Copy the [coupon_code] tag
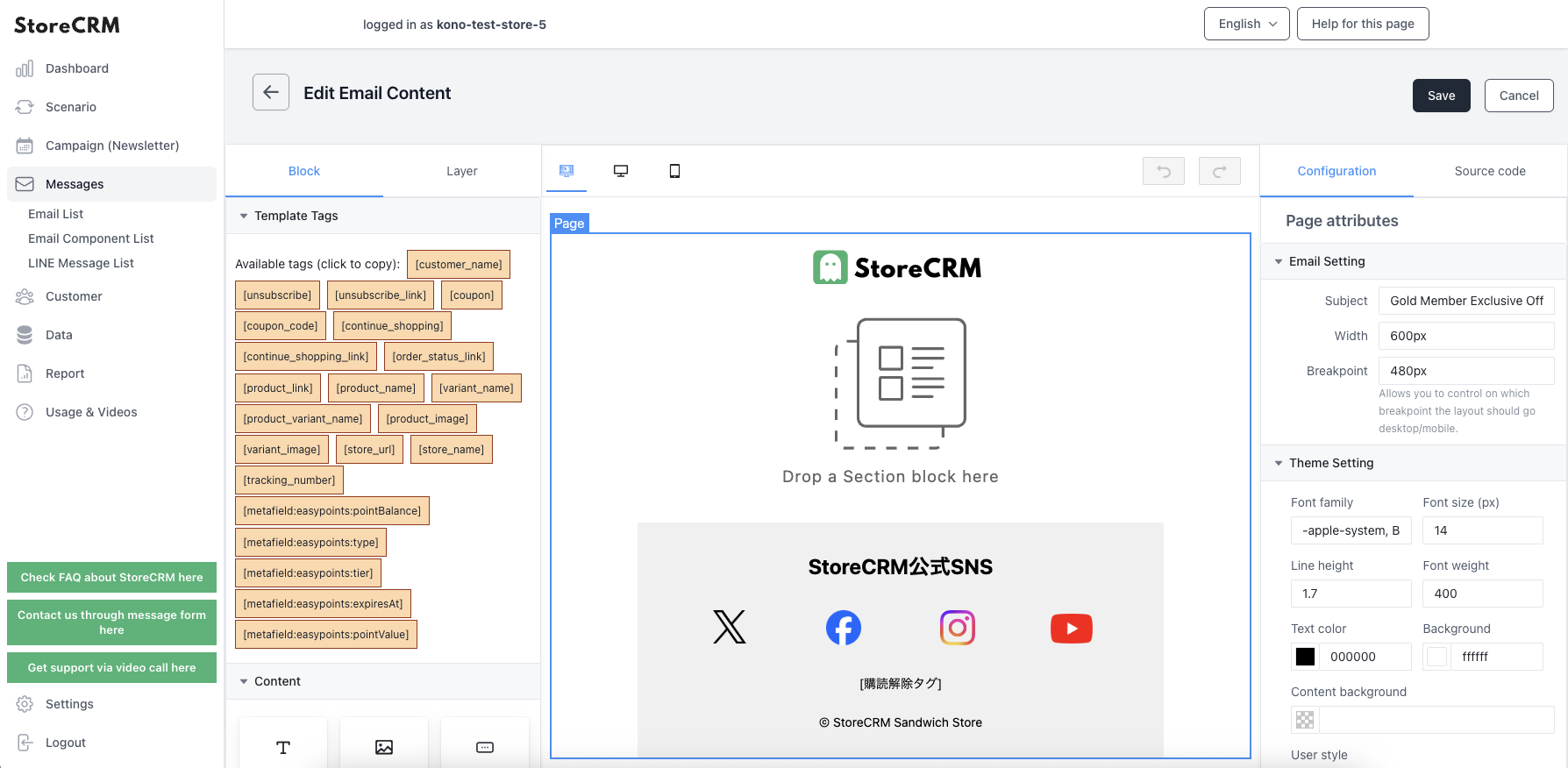Viewport: 1568px width, 768px height. (x=281, y=326)
